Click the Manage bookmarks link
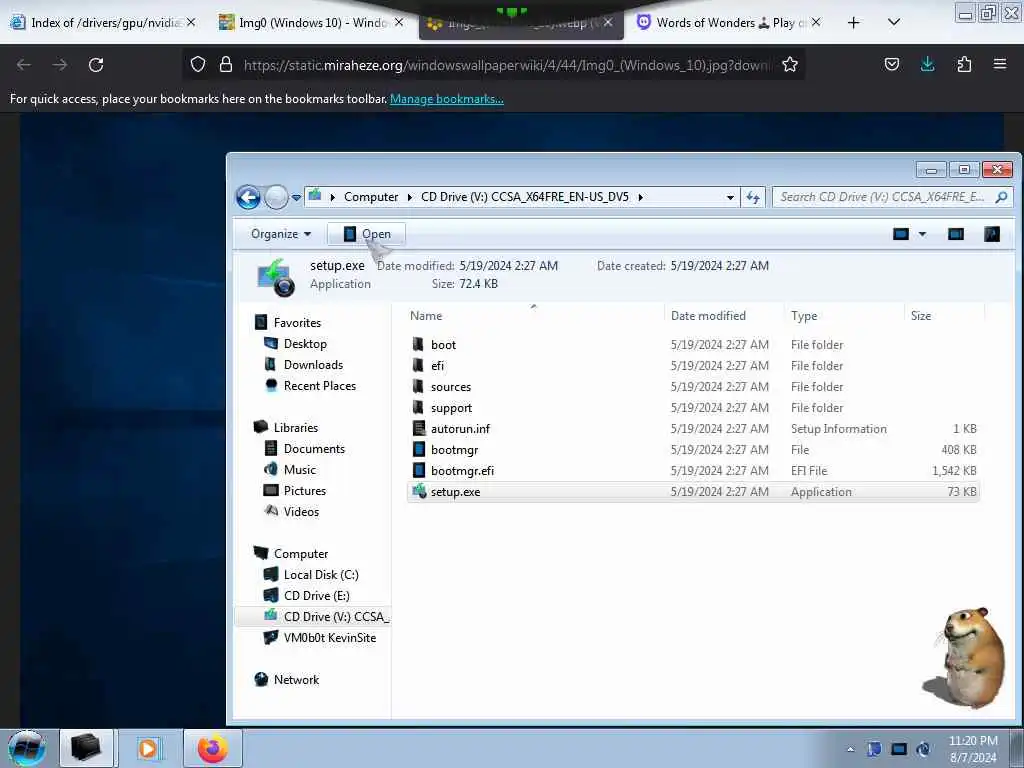This screenshot has width=1024, height=768. pyautogui.click(x=447, y=99)
